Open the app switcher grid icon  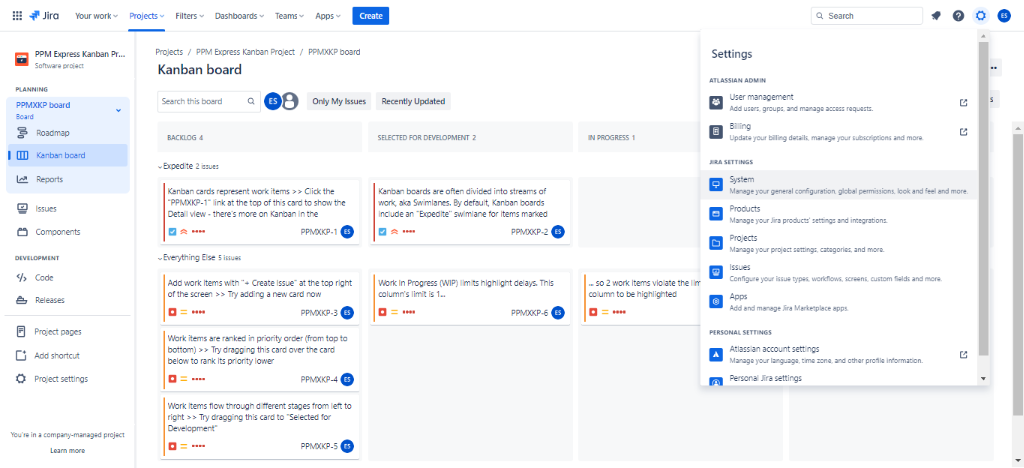point(17,16)
